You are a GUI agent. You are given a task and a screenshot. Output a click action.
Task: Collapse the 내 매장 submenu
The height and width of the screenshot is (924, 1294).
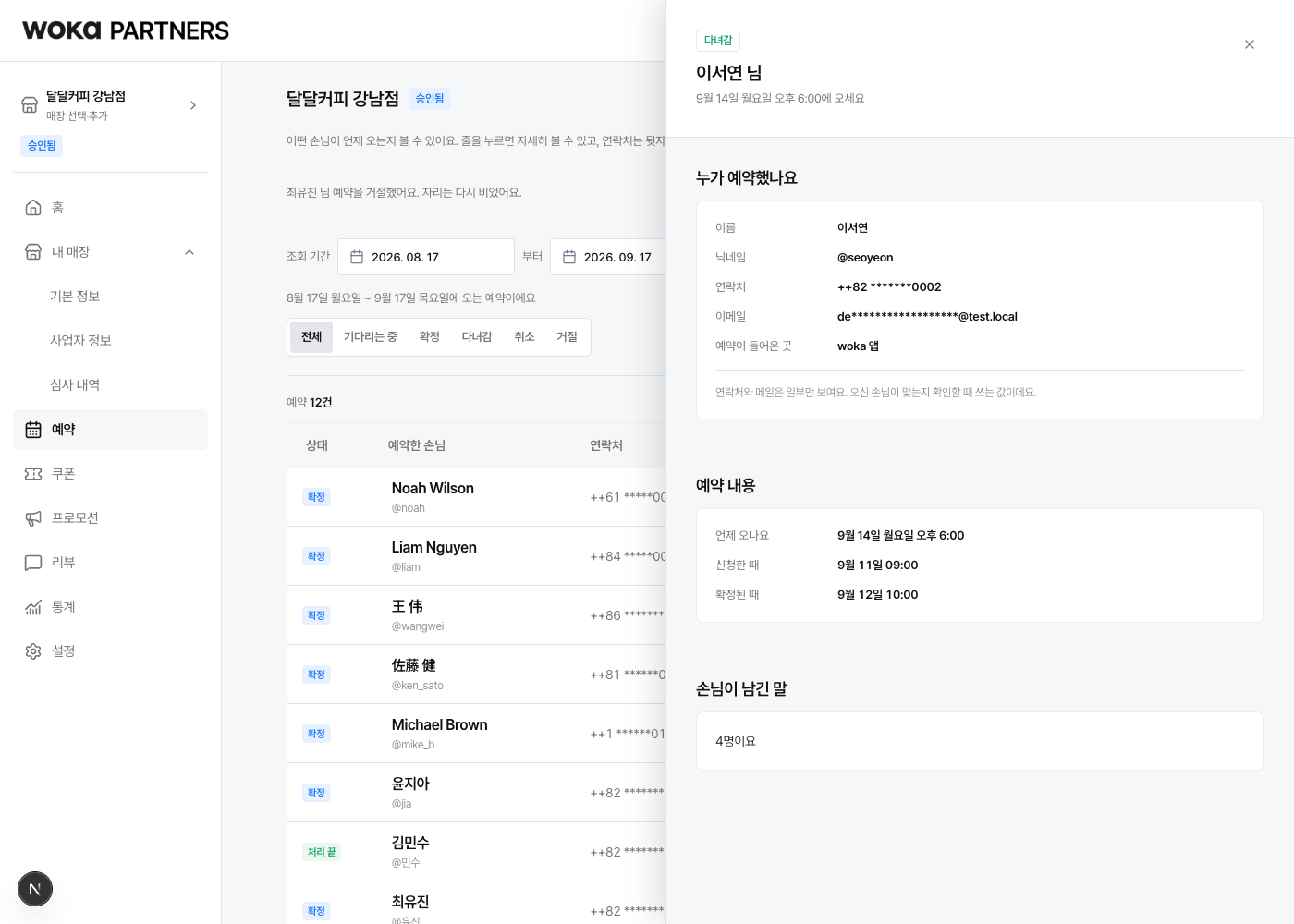tap(189, 252)
